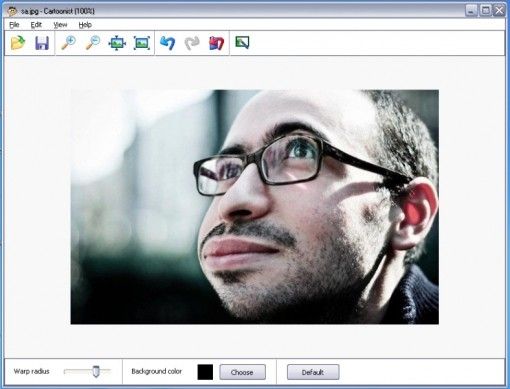Zoom out with the minus magnifier
The height and width of the screenshot is (389, 510).
(x=93, y=43)
